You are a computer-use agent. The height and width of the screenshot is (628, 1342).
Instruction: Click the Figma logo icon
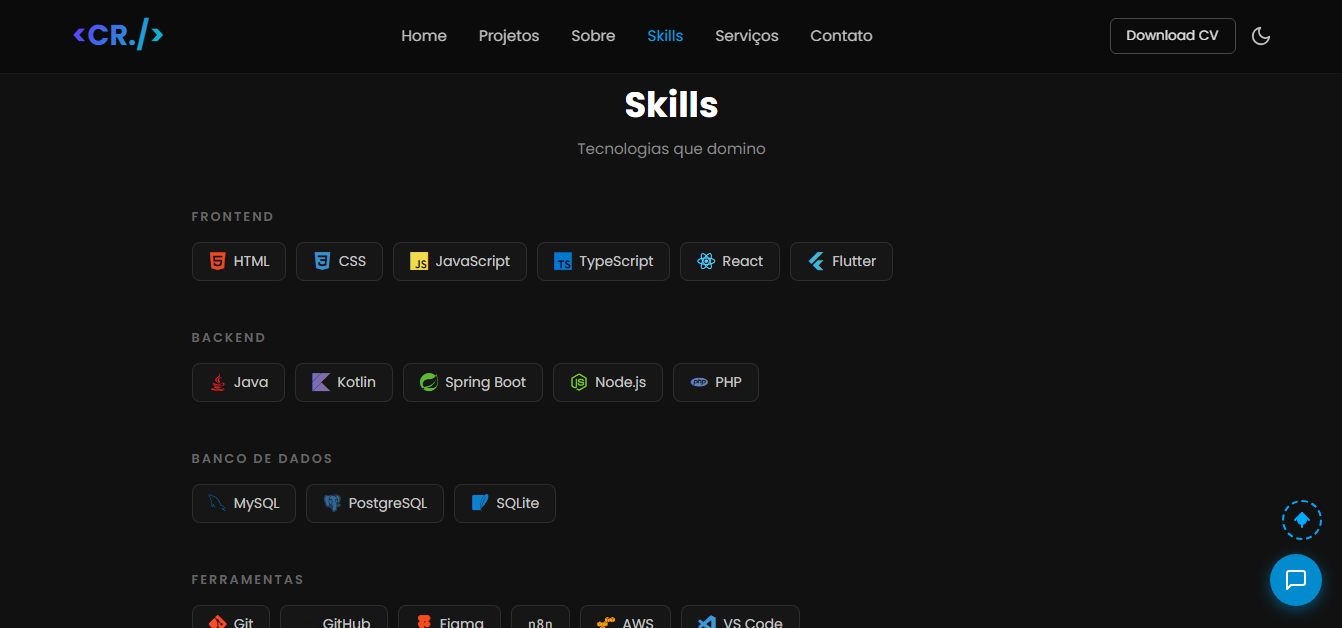424,622
